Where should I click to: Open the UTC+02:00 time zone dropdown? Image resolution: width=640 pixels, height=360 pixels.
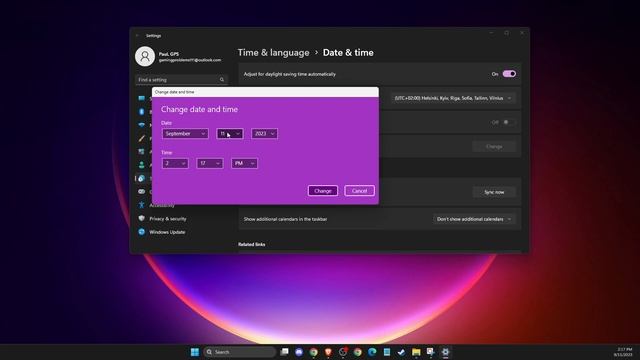(x=453, y=98)
